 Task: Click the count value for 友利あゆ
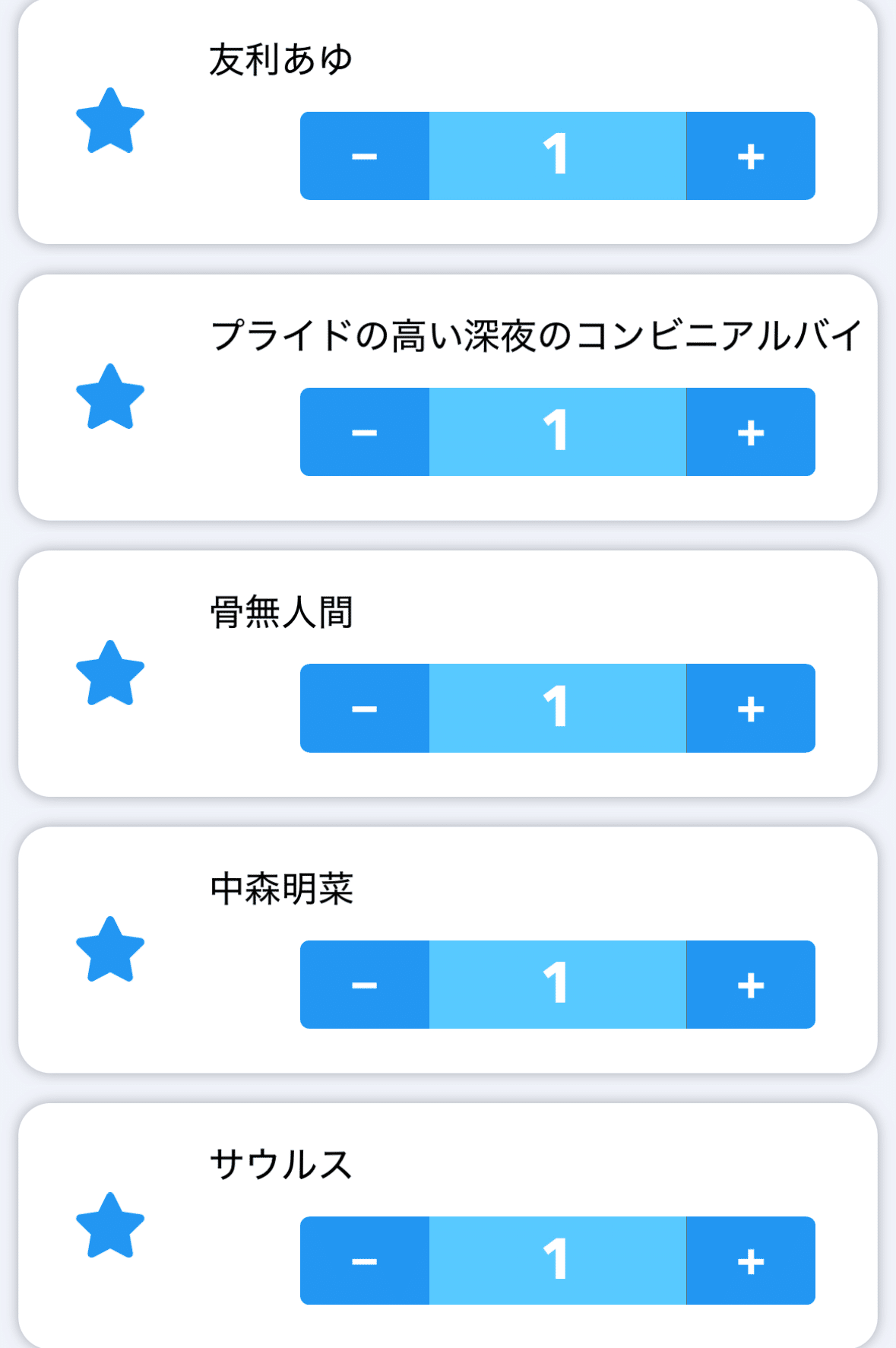click(x=557, y=156)
